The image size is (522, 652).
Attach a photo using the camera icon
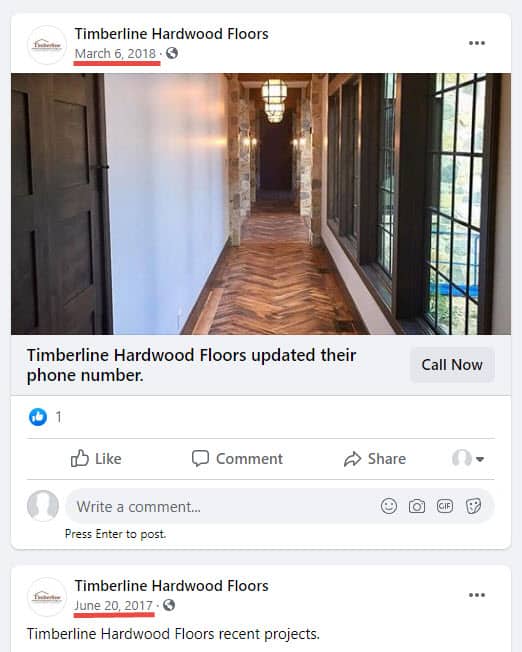pos(416,506)
